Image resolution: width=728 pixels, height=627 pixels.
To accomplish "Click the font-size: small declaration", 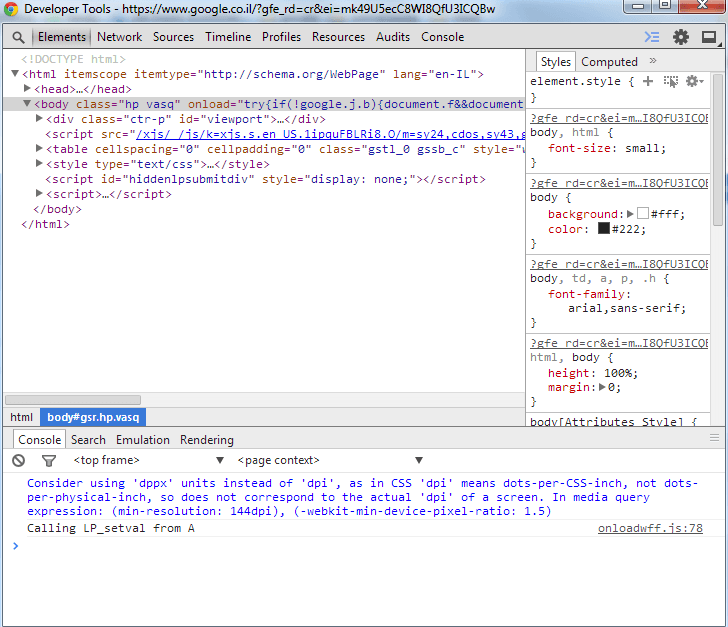I will coord(606,148).
